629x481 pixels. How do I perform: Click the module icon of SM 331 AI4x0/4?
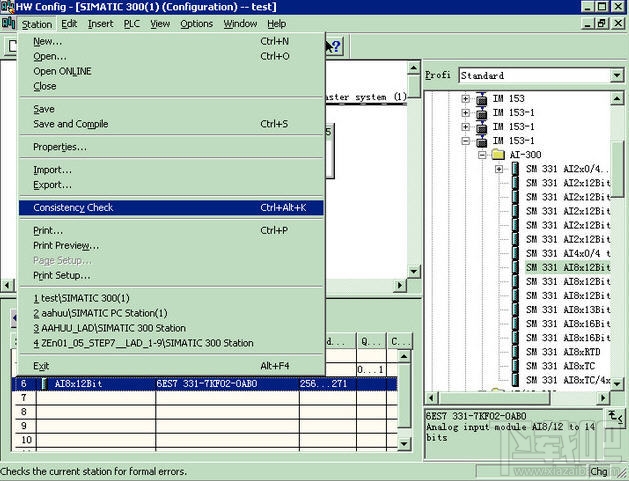(x=515, y=254)
